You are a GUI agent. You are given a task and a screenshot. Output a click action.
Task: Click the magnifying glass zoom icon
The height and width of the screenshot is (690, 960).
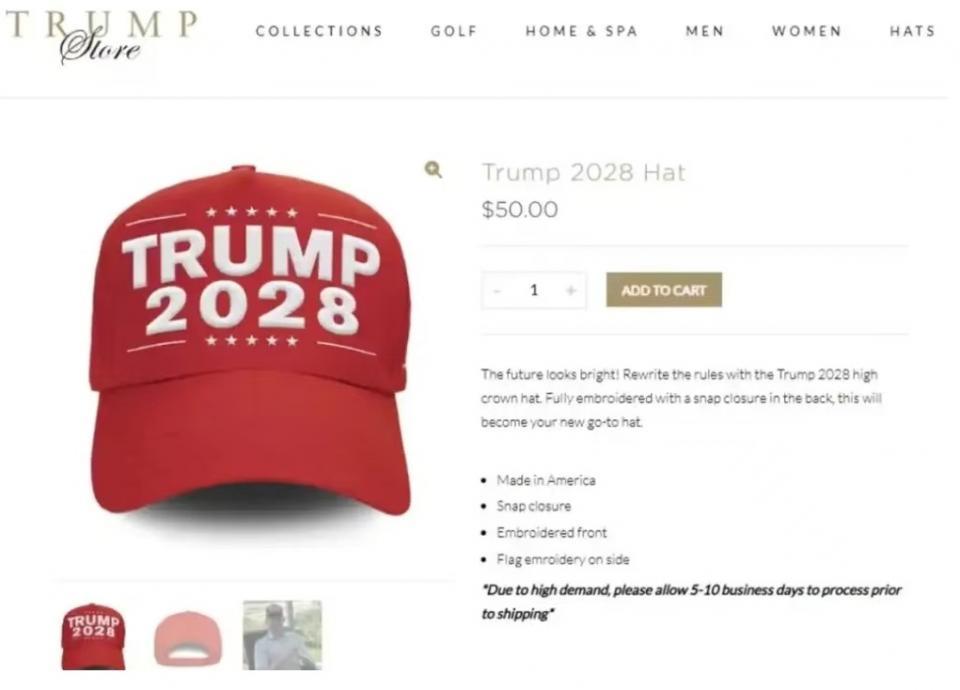(x=433, y=170)
